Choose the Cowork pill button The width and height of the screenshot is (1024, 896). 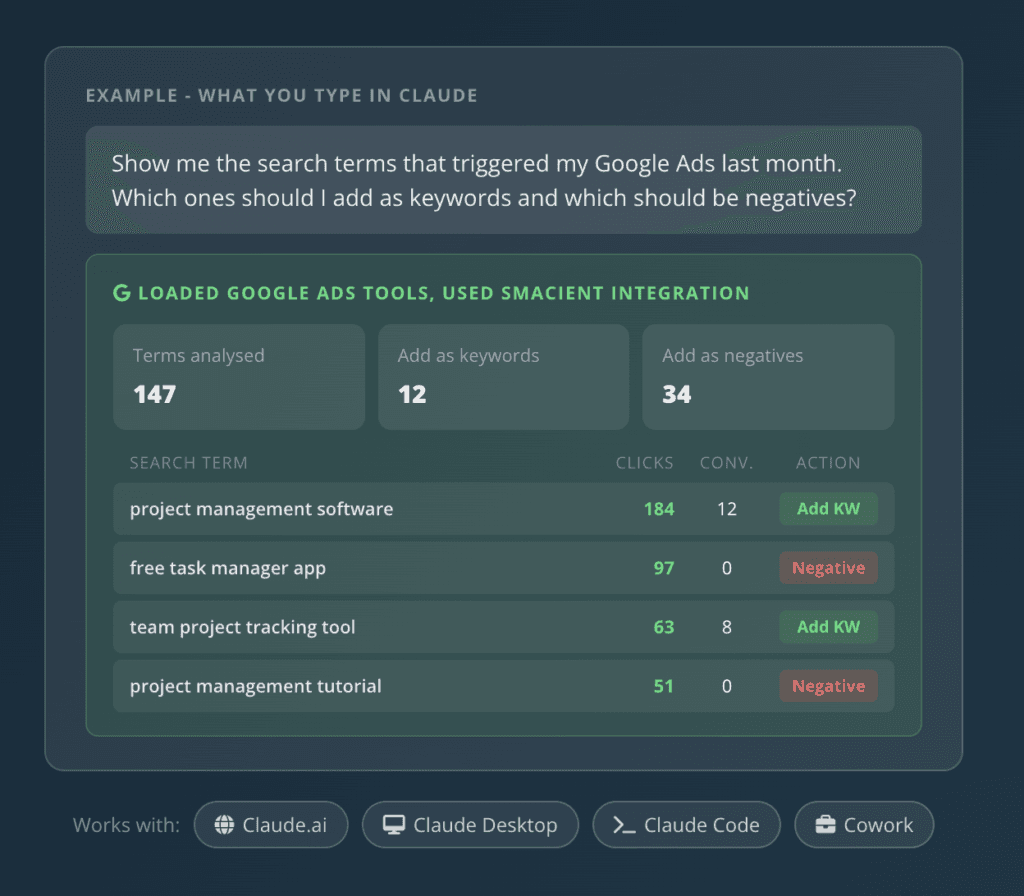864,825
